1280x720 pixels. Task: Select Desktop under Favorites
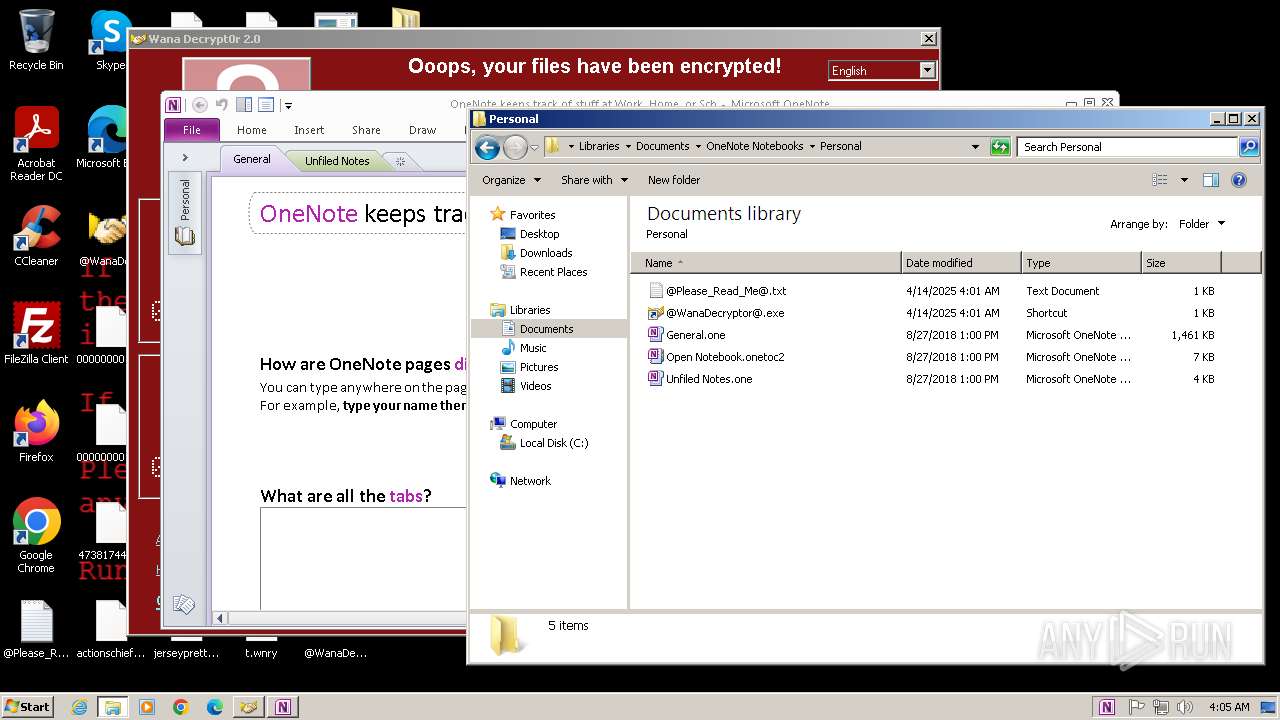click(x=539, y=234)
